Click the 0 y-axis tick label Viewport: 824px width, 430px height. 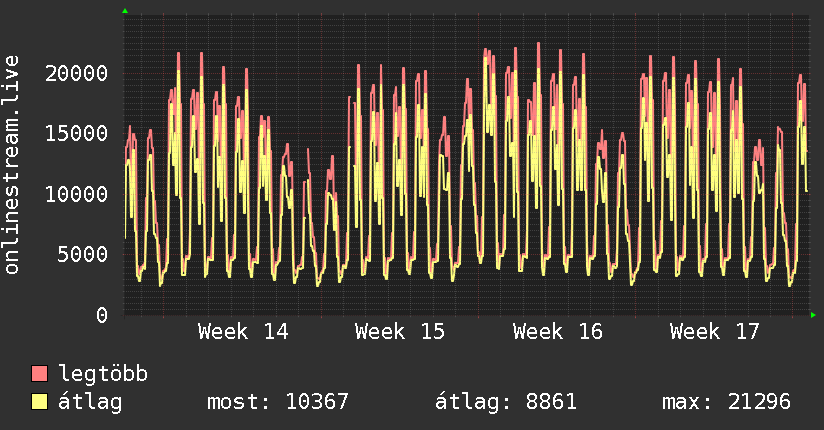pos(102,315)
